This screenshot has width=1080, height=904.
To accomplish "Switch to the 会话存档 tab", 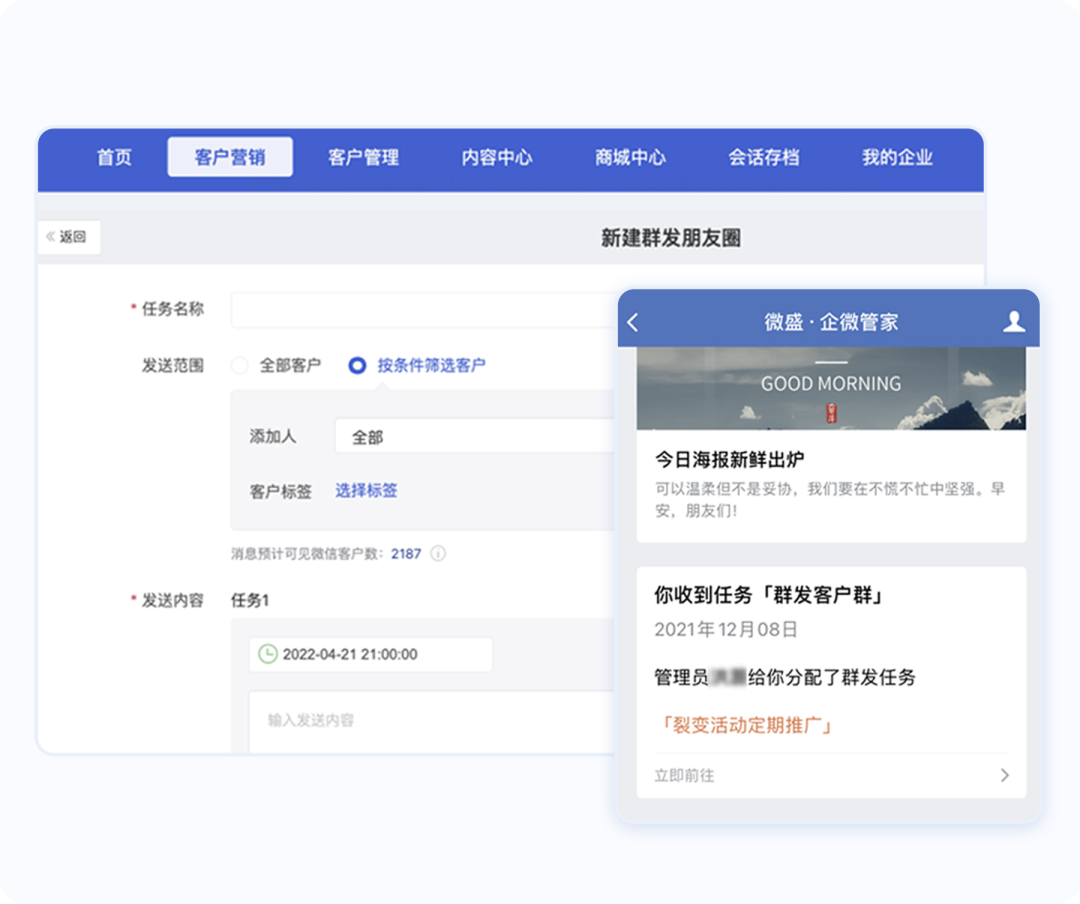I will click(764, 157).
